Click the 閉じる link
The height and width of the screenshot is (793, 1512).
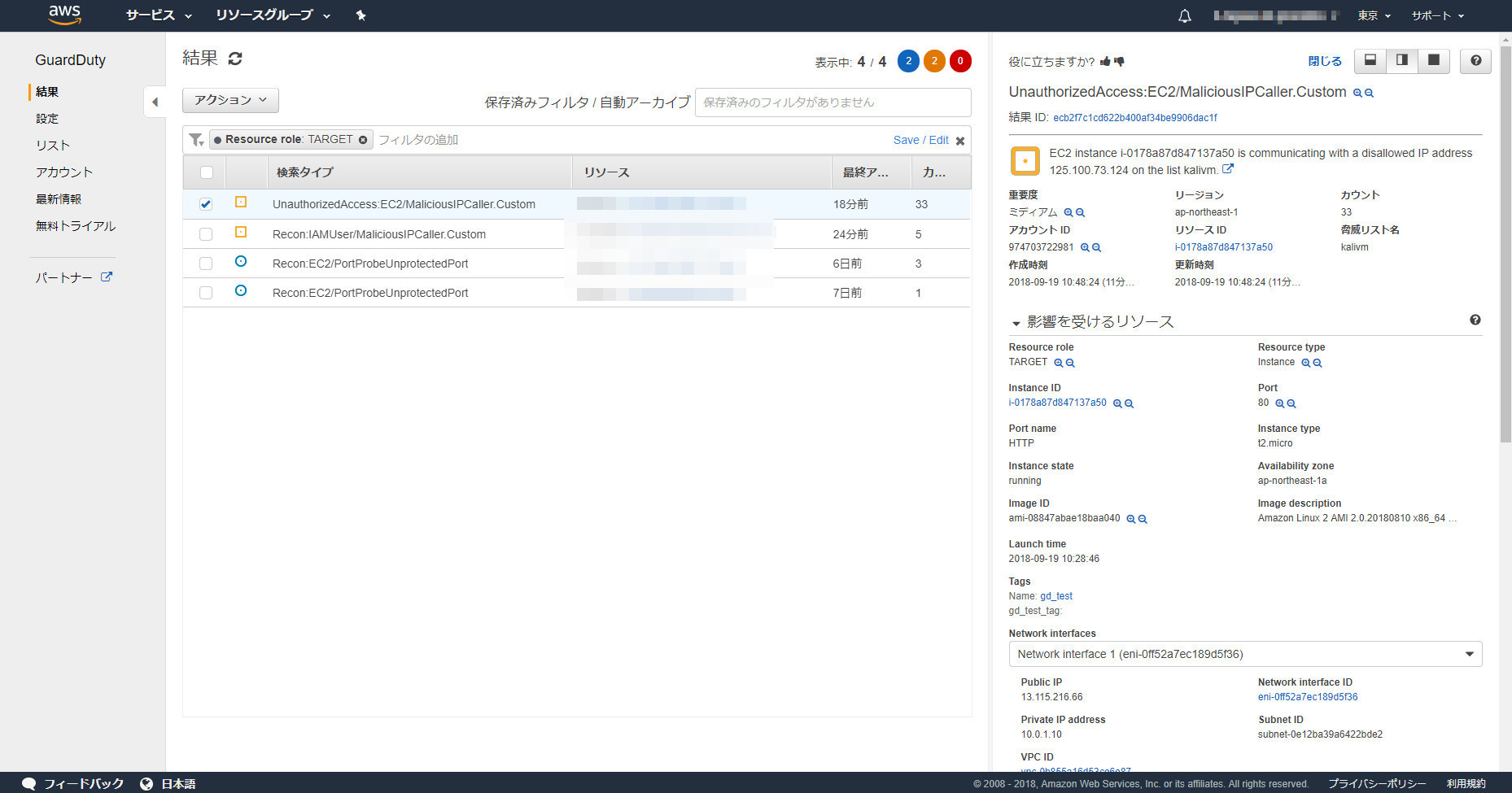click(1324, 61)
